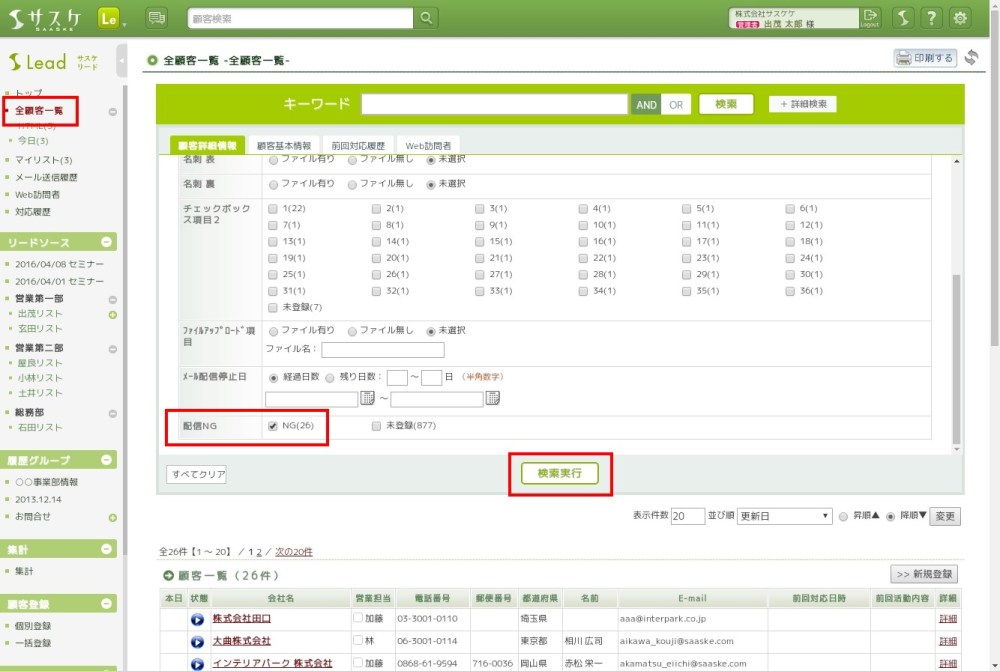
Task: Expand the 詳細検索 advanced search toggle
Action: point(802,104)
